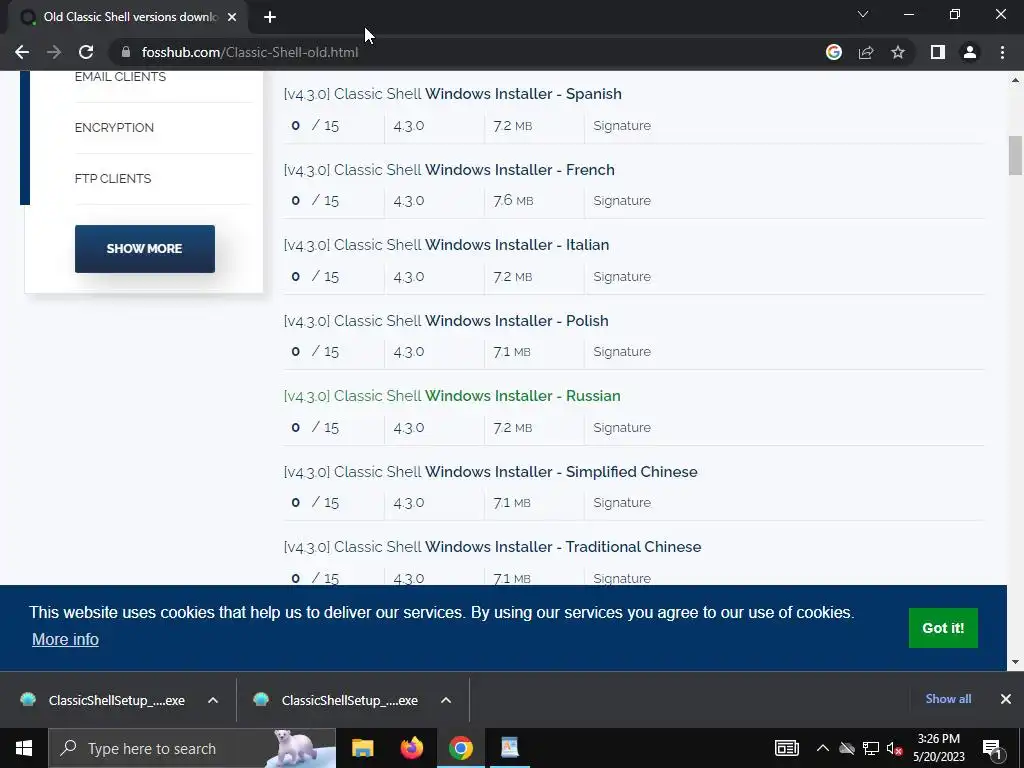Open Google icon in address bar
Image resolution: width=1024 pixels, height=768 pixels.
pyautogui.click(x=833, y=52)
